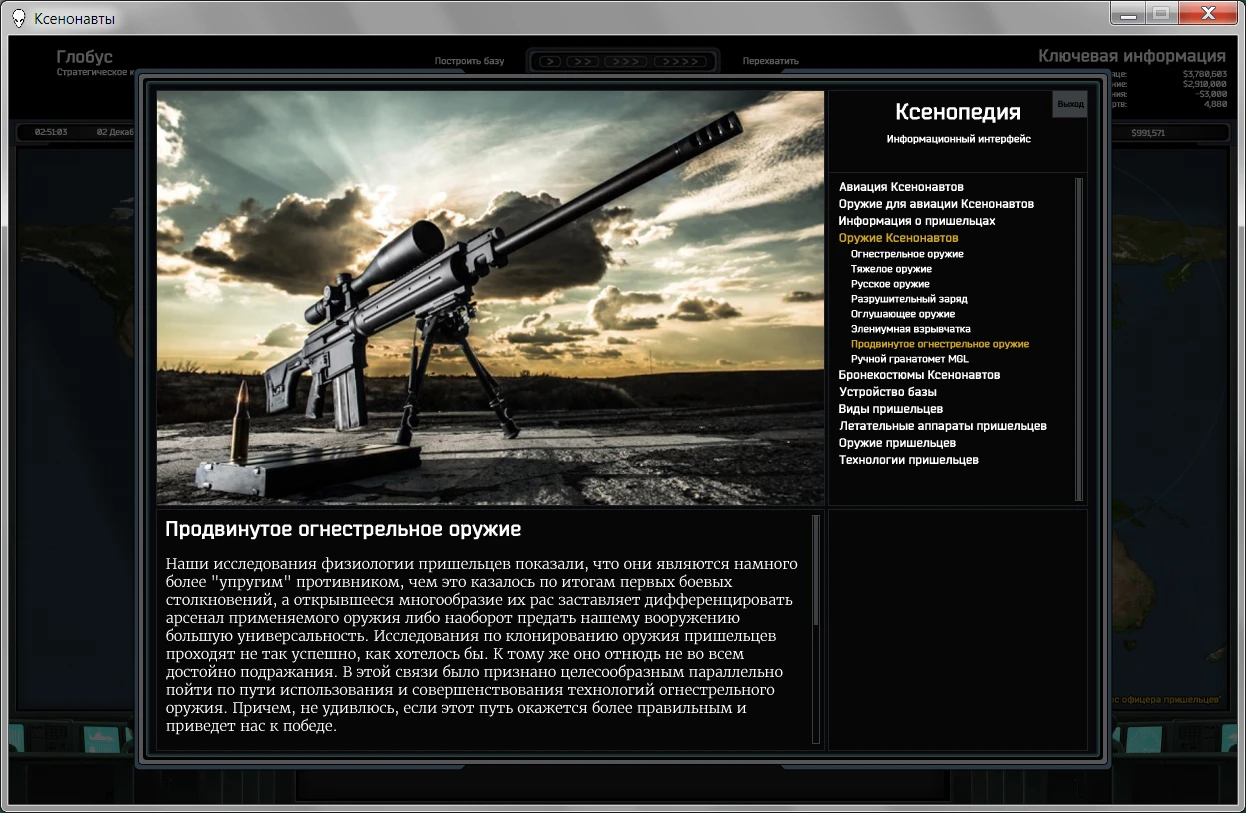Expand the Виды пришельцев category

(890, 409)
